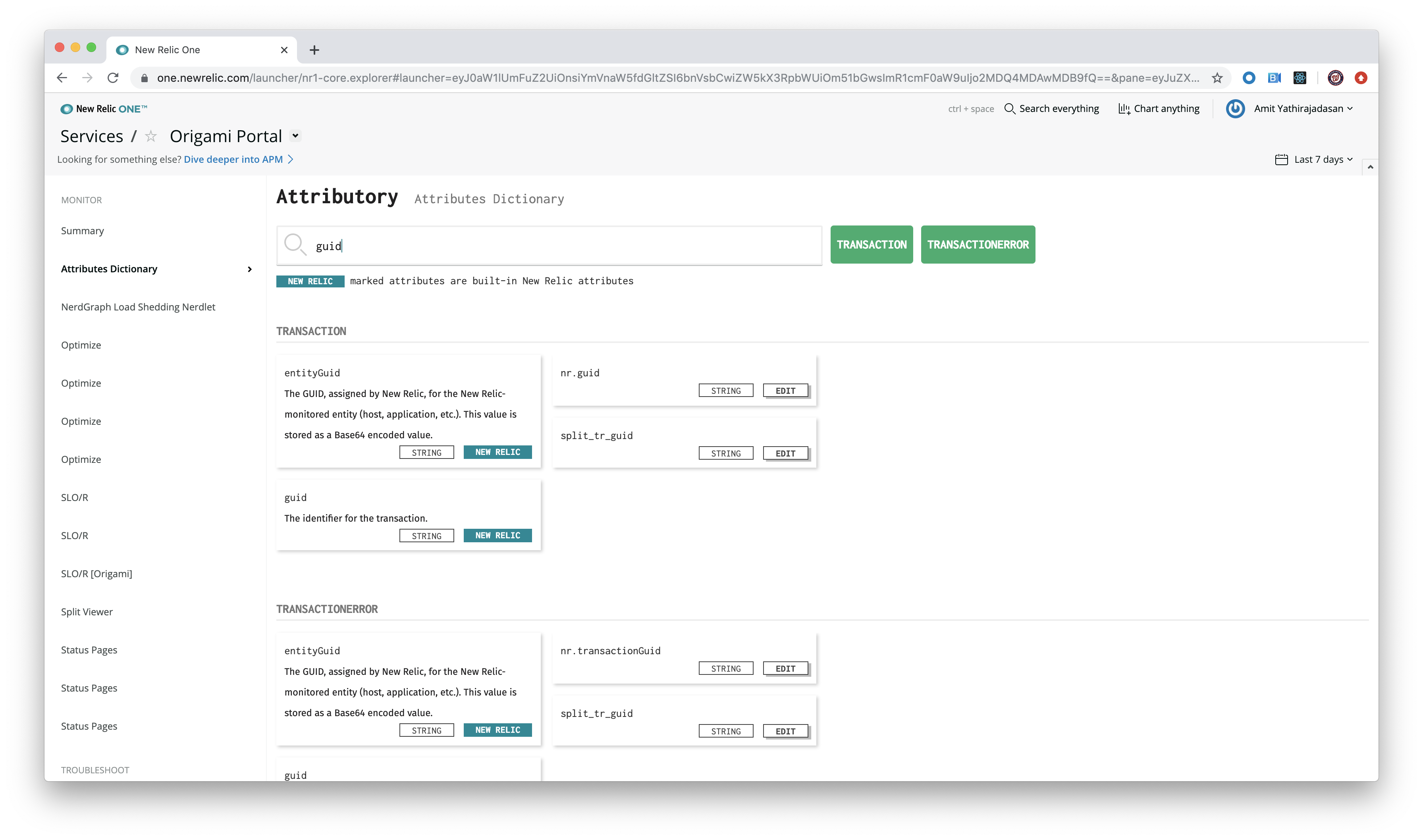Click the search magnifier in Attributory

294,245
